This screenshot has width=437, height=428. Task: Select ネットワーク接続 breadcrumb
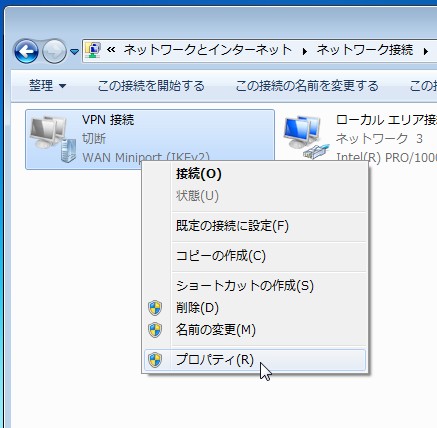[365, 50]
